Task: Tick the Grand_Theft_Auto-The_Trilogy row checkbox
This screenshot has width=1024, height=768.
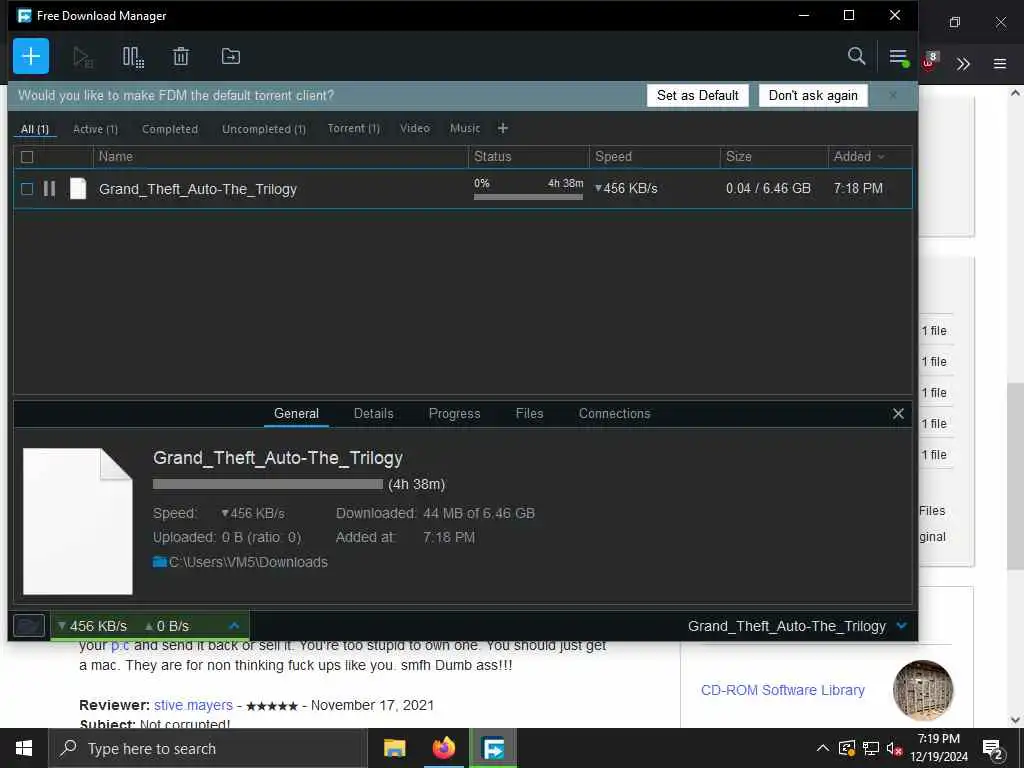Action: pos(27,189)
